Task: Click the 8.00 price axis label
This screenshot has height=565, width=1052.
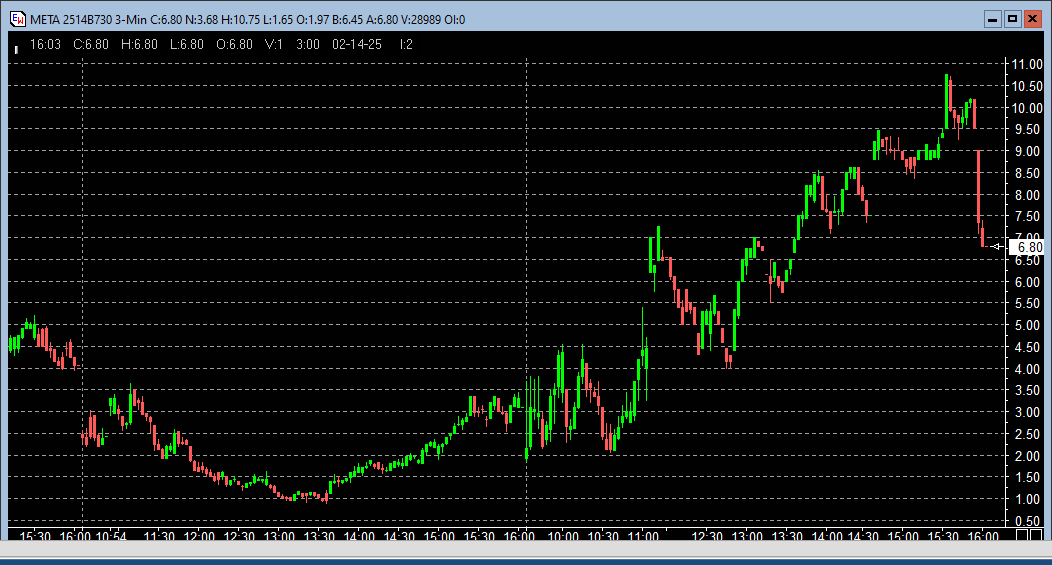Action: pyautogui.click(x=1027, y=195)
